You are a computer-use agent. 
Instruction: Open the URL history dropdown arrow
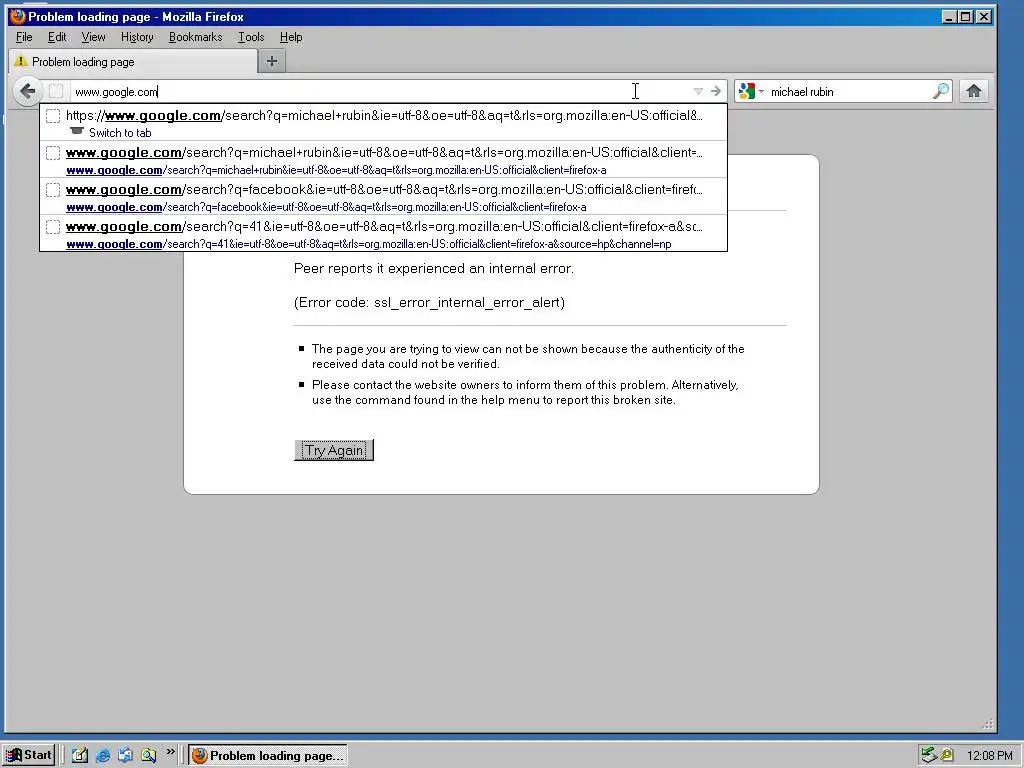click(698, 91)
